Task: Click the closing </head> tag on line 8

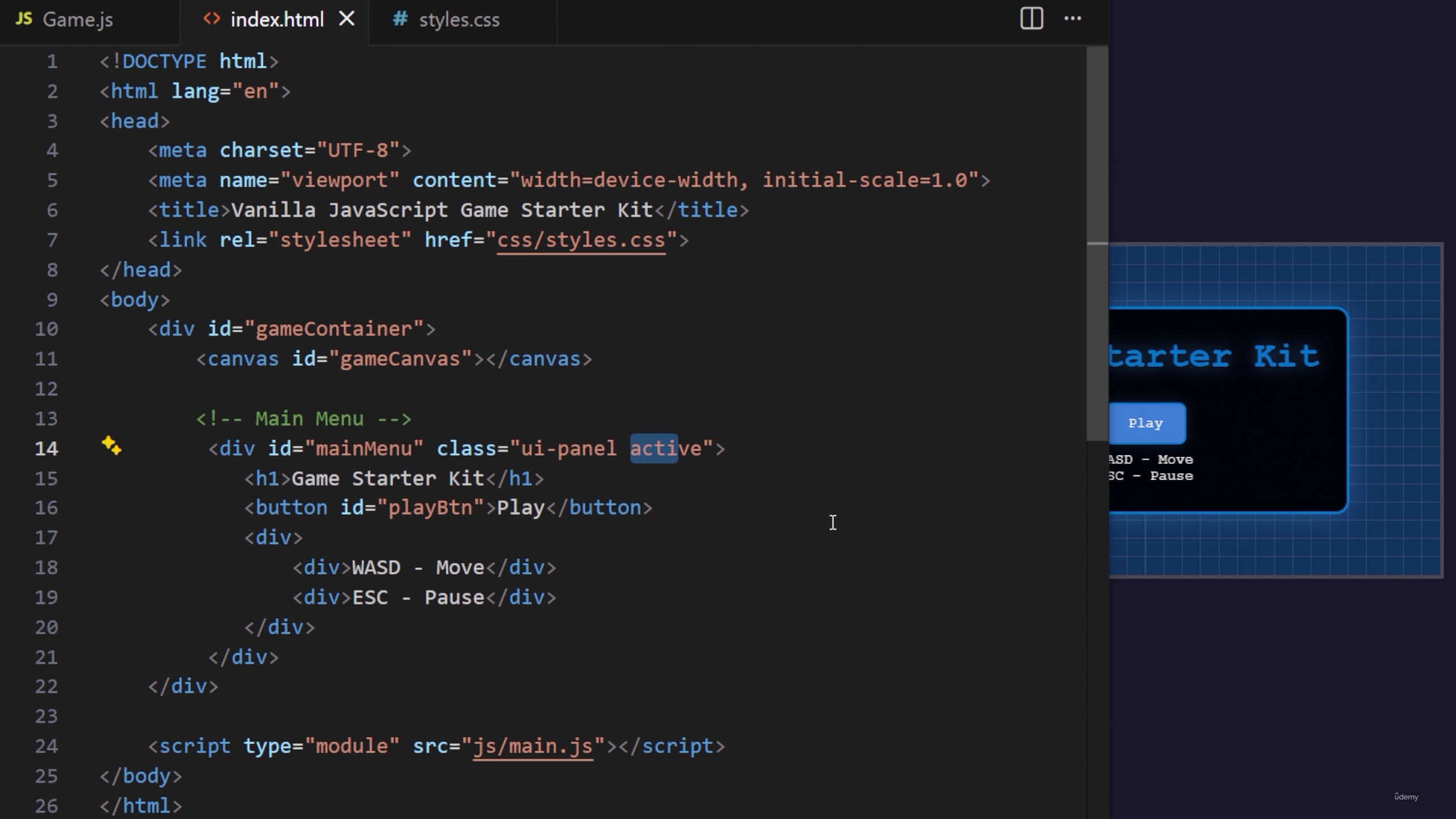Action: pos(141,270)
